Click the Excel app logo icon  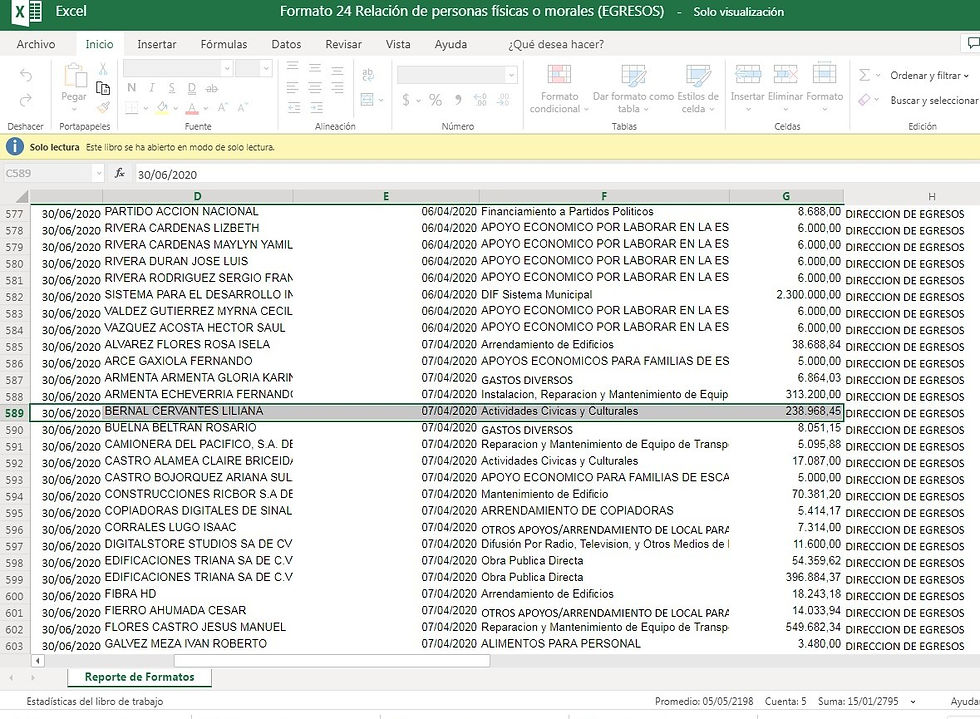[x=28, y=12]
